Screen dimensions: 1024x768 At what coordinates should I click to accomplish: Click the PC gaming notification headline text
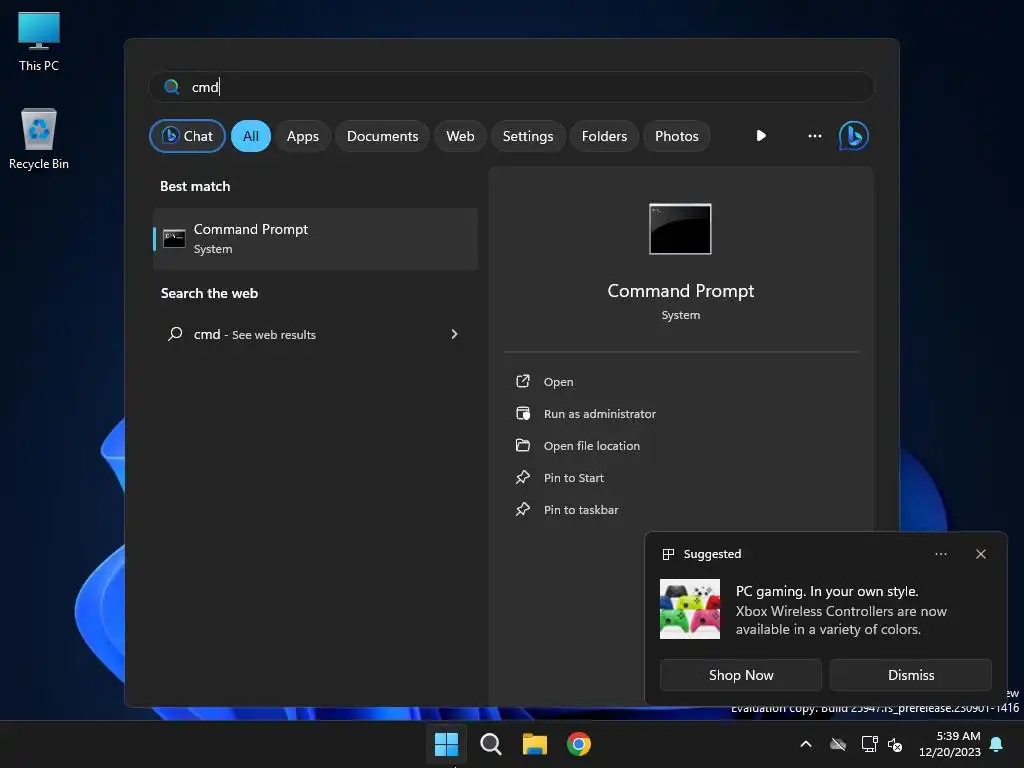pyautogui.click(x=827, y=591)
